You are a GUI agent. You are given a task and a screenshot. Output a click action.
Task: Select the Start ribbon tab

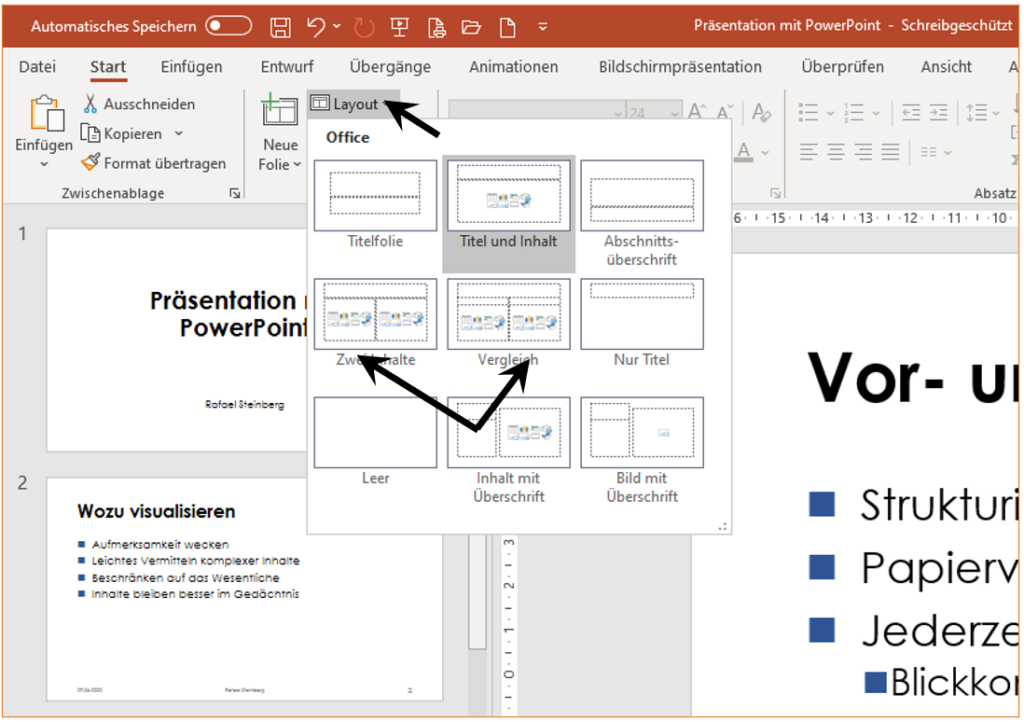click(x=108, y=67)
